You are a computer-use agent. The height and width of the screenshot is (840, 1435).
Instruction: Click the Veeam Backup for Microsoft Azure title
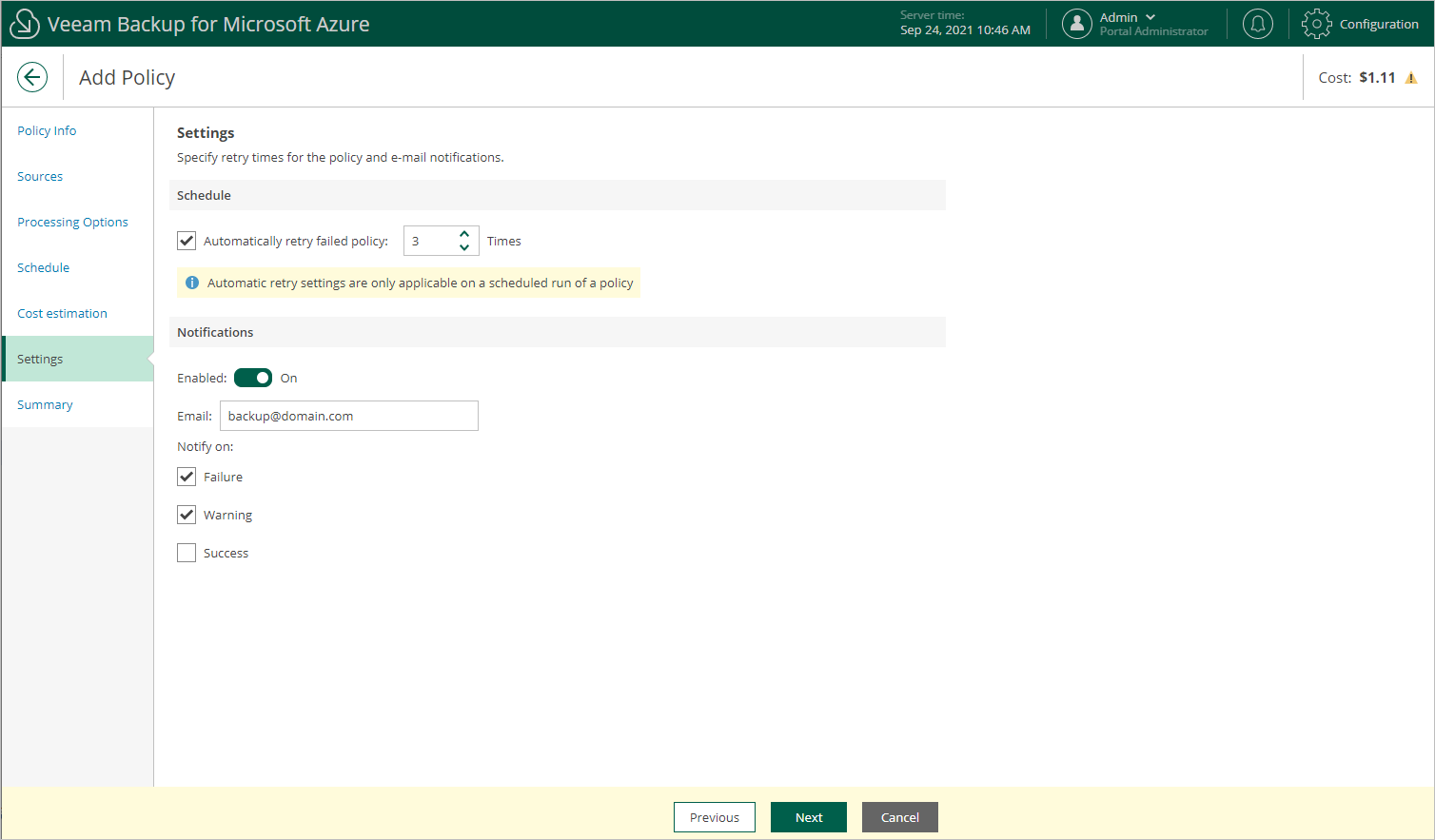click(208, 24)
